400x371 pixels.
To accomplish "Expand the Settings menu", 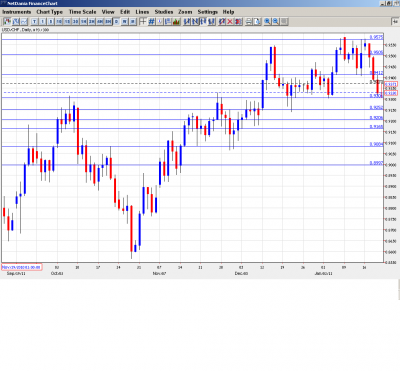I will (207, 12).
